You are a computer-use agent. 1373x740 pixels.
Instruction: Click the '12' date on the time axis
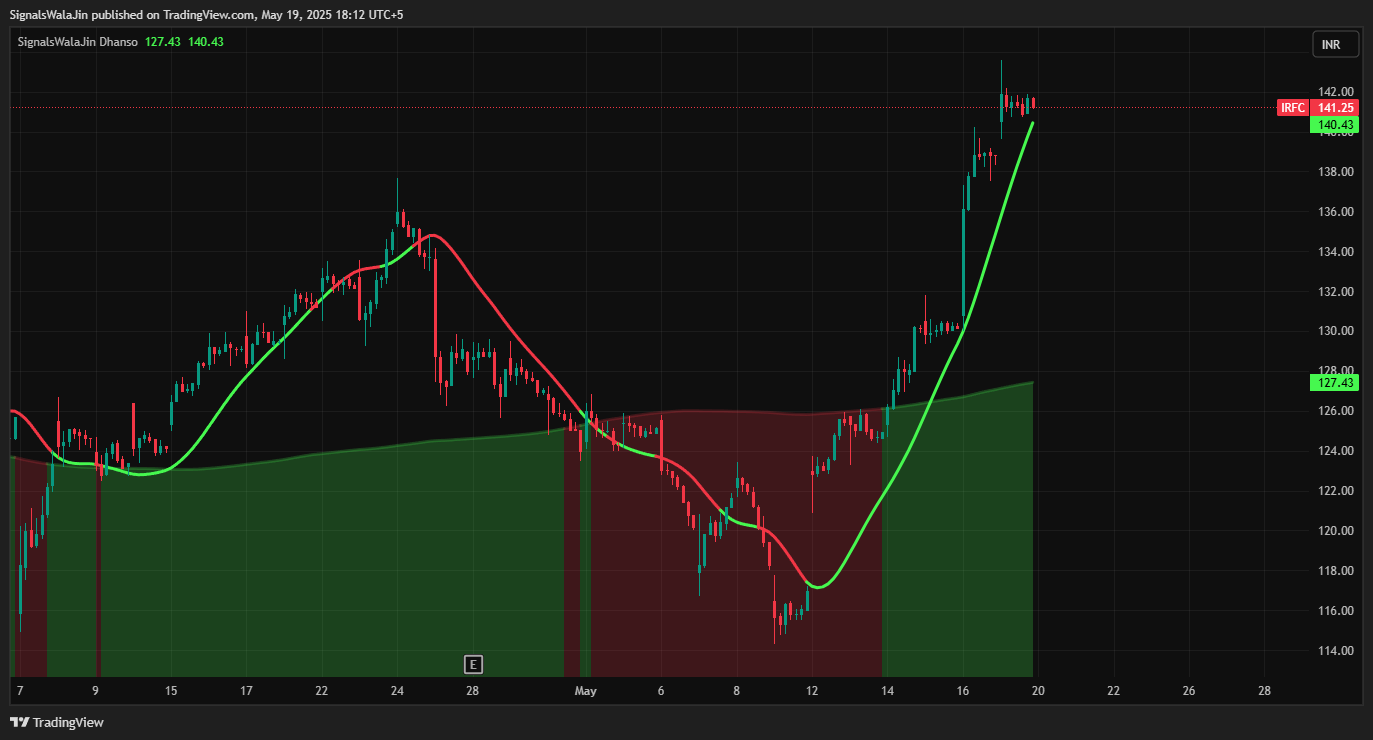tap(812, 691)
